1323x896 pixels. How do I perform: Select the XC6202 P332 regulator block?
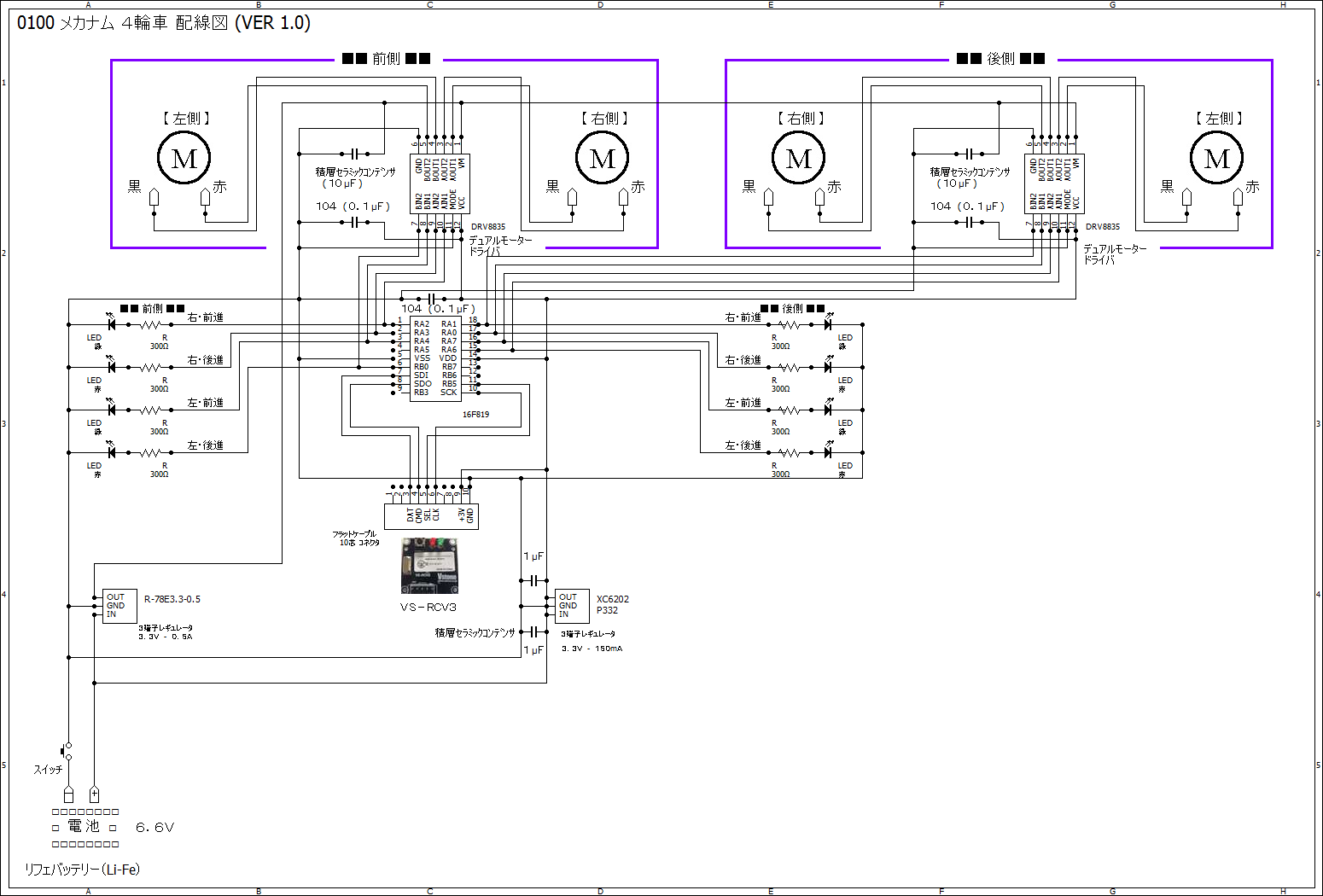point(571,606)
